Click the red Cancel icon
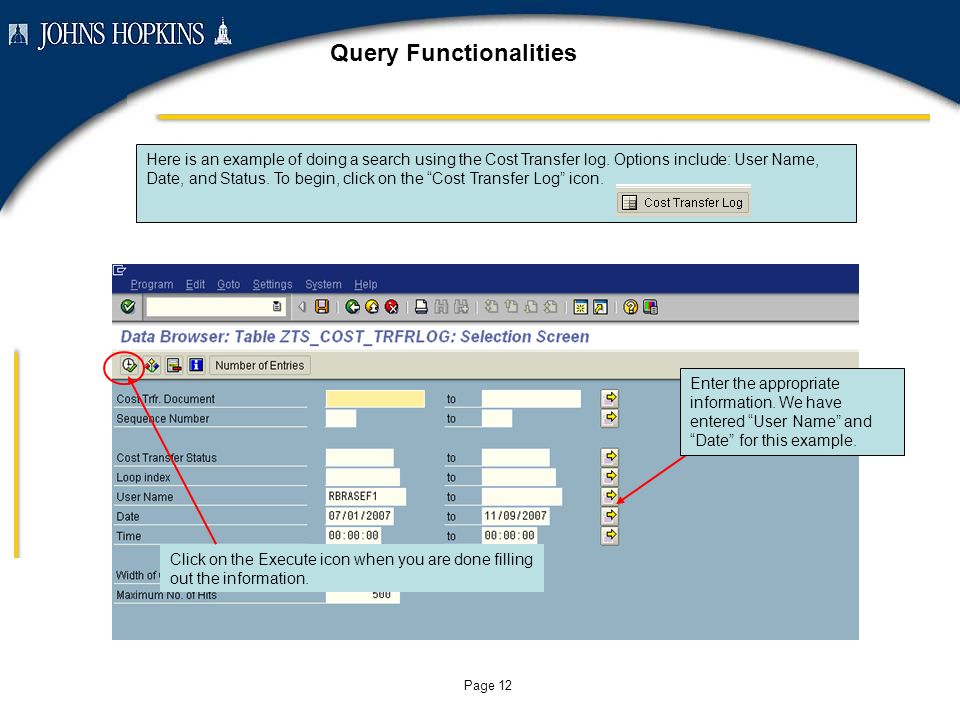960x720 pixels. click(x=392, y=307)
